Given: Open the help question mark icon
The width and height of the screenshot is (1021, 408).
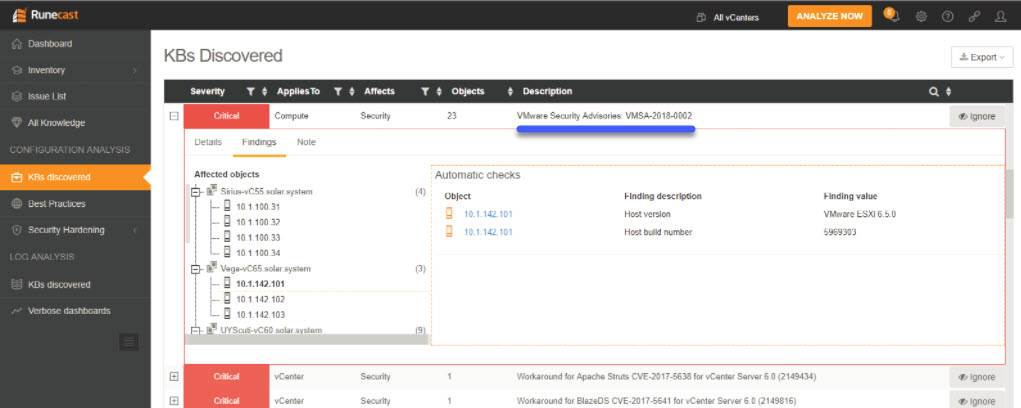Looking at the screenshot, I should (x=948, y=17).
